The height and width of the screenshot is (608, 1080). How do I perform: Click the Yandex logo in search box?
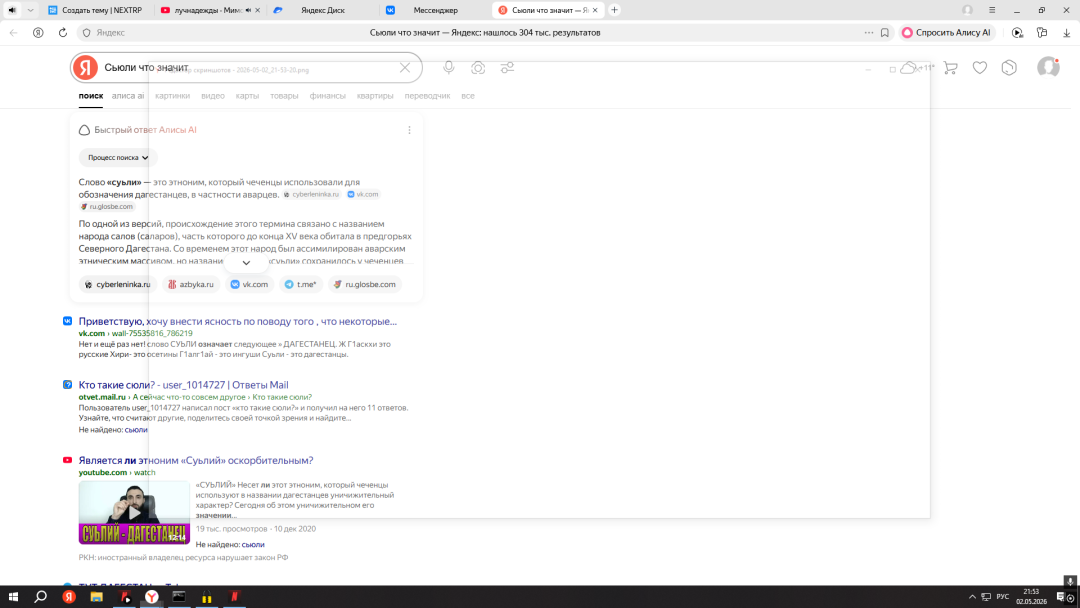(x=85, y=67)
